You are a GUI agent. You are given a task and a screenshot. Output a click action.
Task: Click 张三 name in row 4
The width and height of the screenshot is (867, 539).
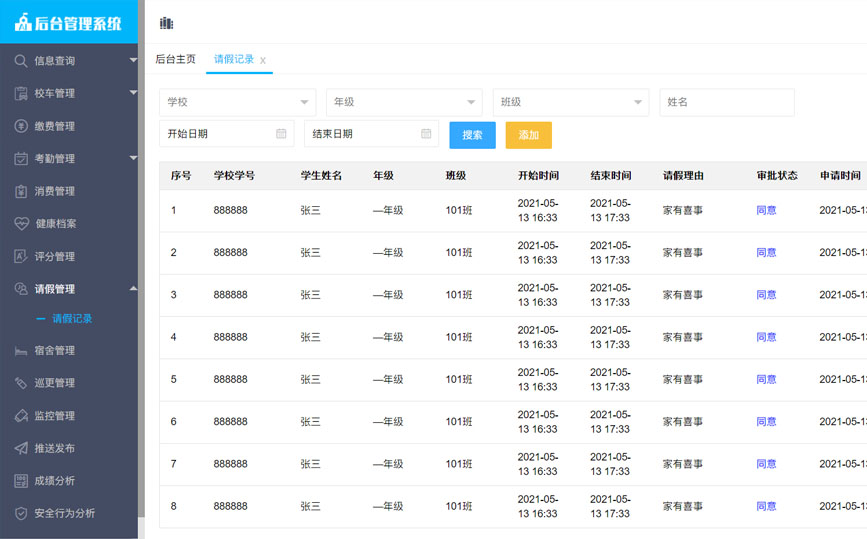point(310,337)
